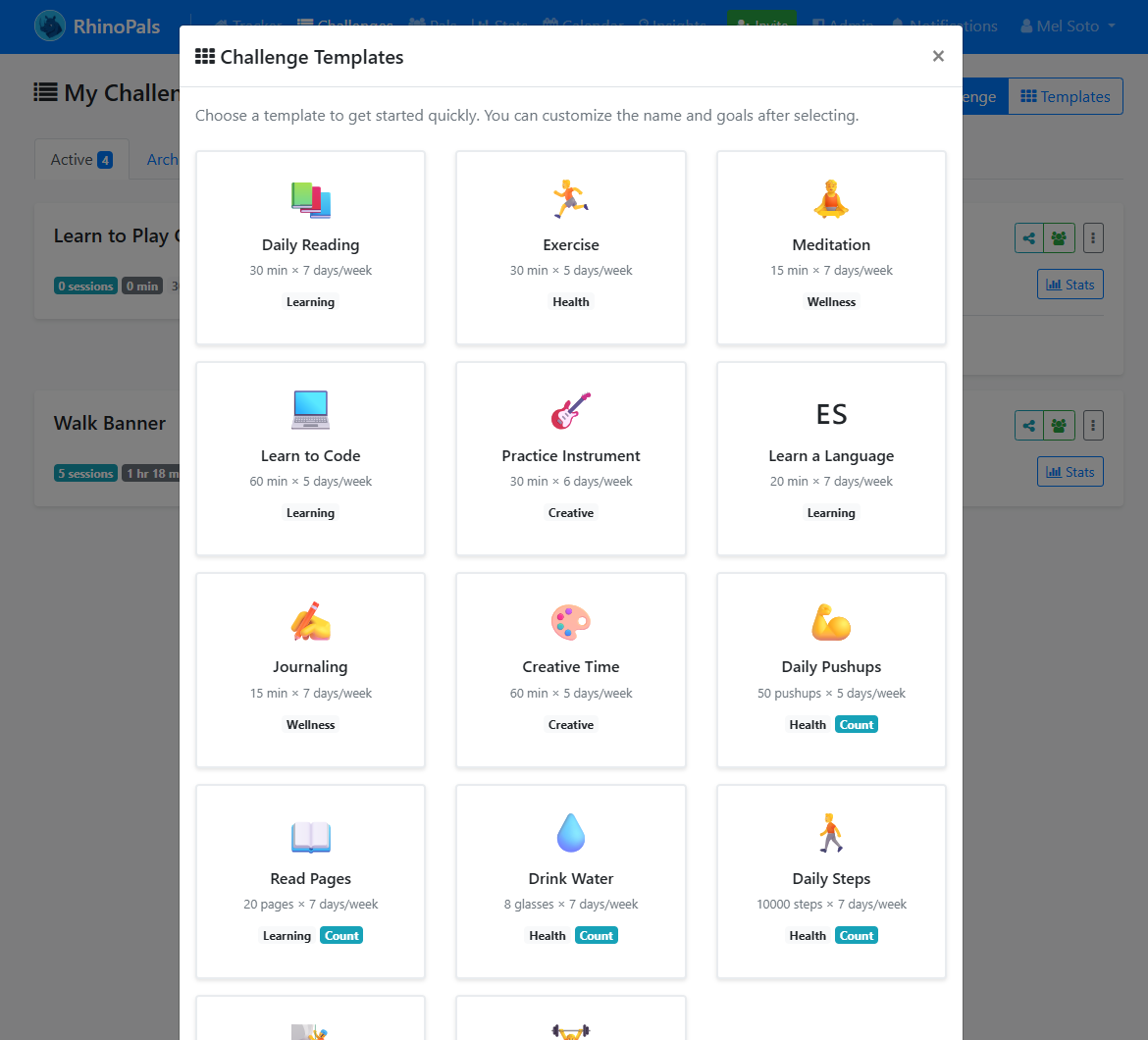1148x1040 pixels.
Task: Click the guitar icon for Practice Instrument
Action: click(570, 411)
